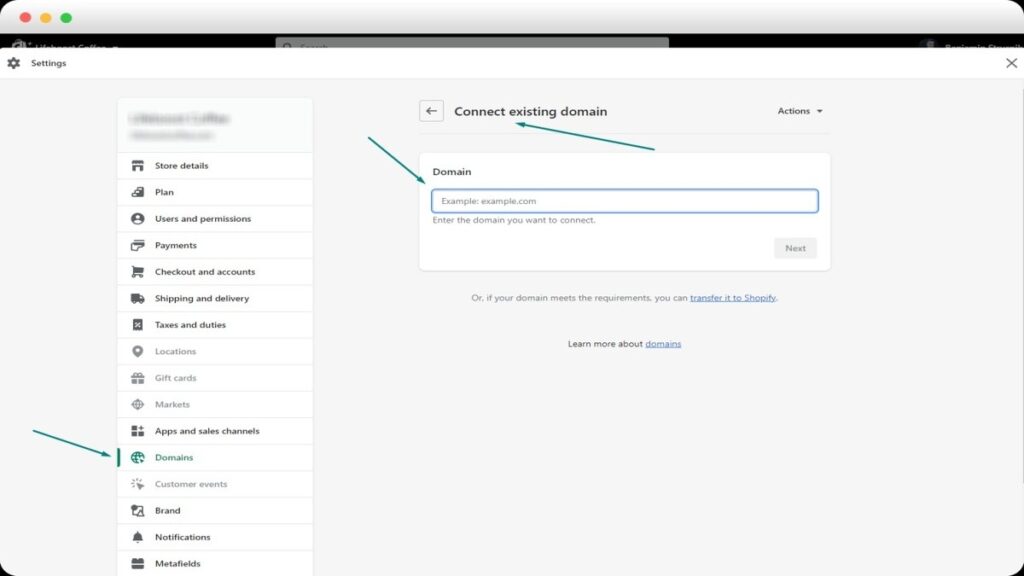The height and width of the screenshot is (576, 1024).
Task: Click the Locations pin icon
Action: [x=137, y=351]
